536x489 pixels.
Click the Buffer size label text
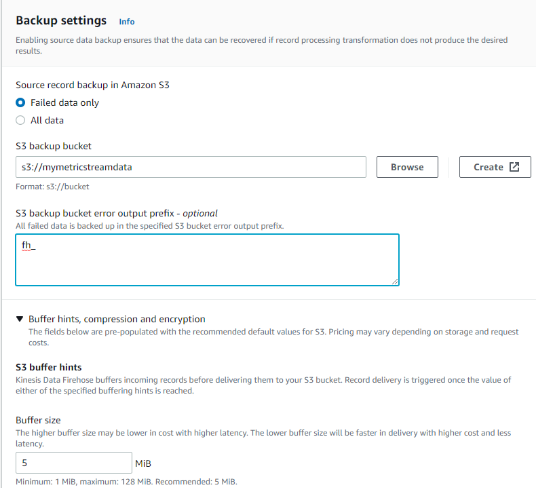point(38,420)
